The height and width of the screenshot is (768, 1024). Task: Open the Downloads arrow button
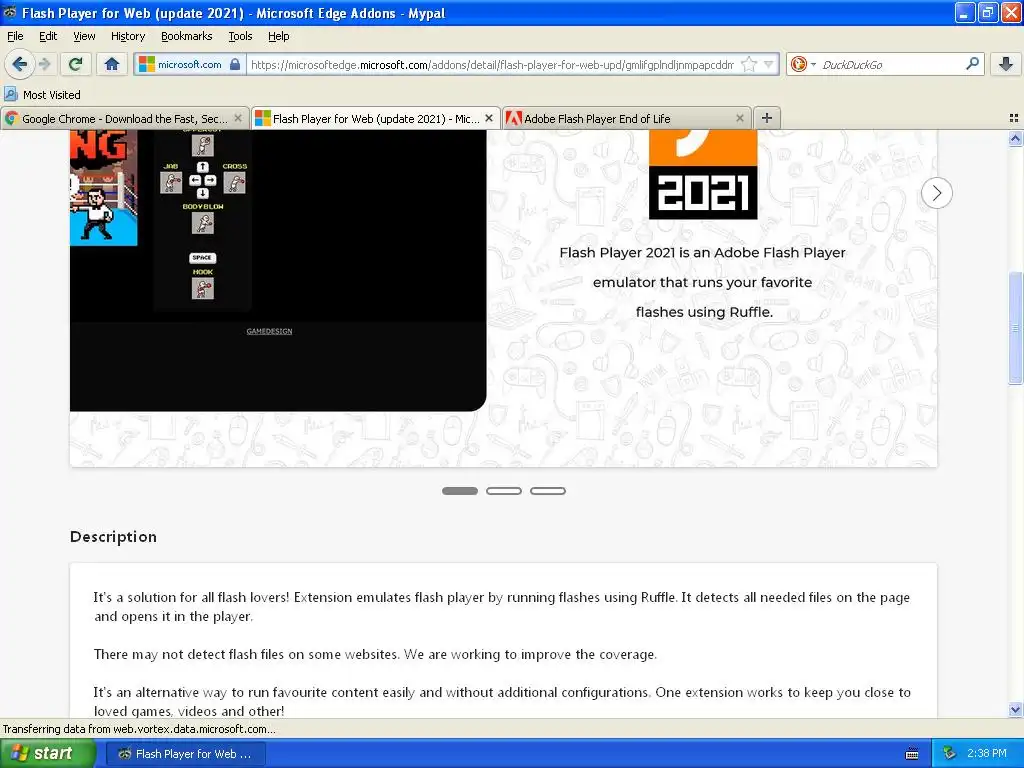point(1006,64)
